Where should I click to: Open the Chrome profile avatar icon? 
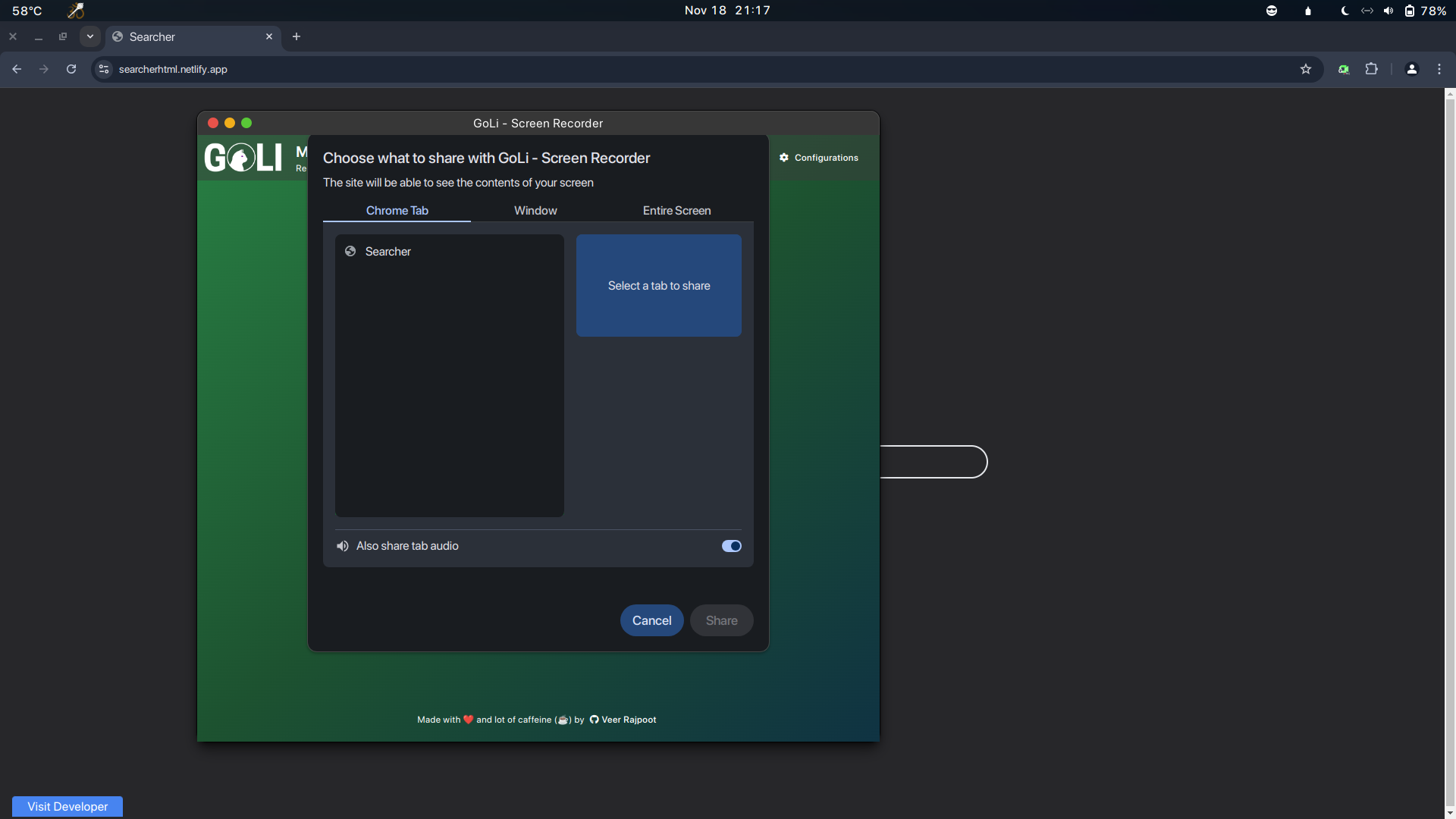[x=1411, y=69]
